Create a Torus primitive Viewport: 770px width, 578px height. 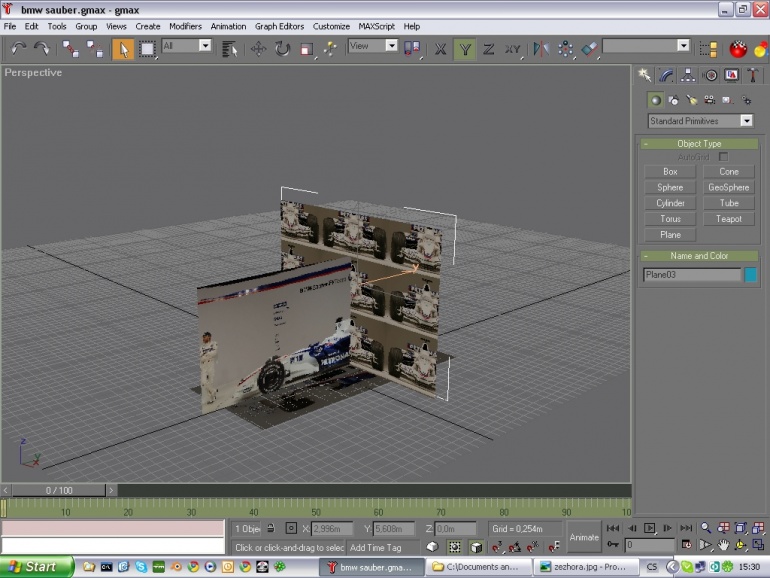670,219
